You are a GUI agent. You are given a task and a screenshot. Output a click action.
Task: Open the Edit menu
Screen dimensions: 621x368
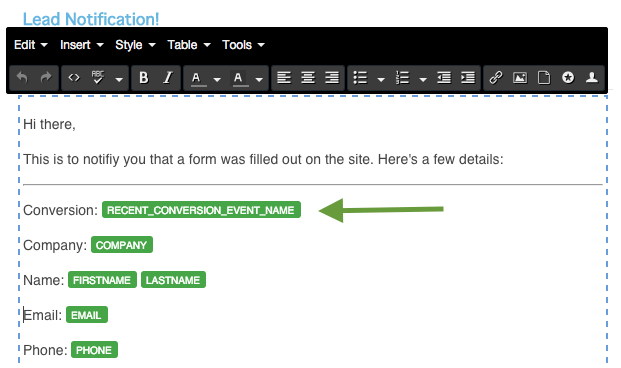click(30, 45)
